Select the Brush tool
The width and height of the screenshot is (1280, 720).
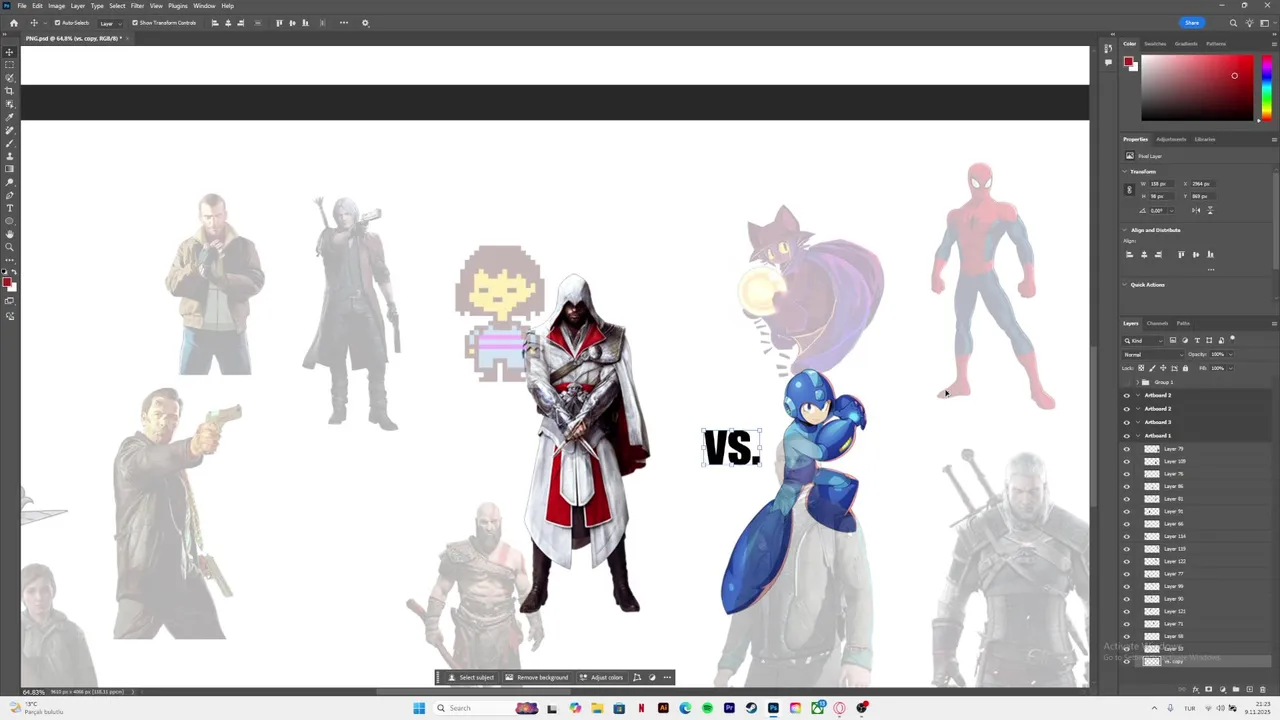pyautogui.click(x=9, y=144)
